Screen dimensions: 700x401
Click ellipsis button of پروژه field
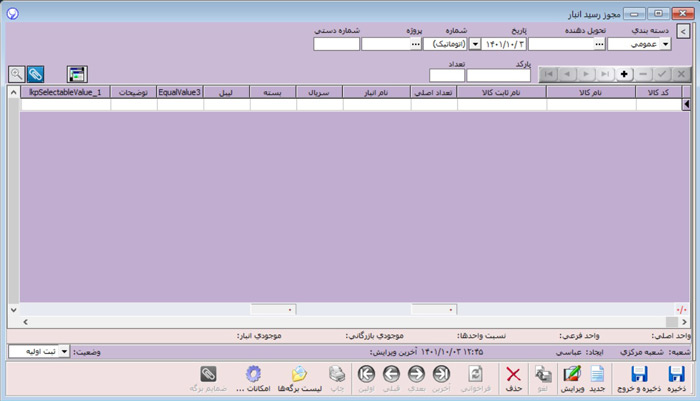[415, 44]
